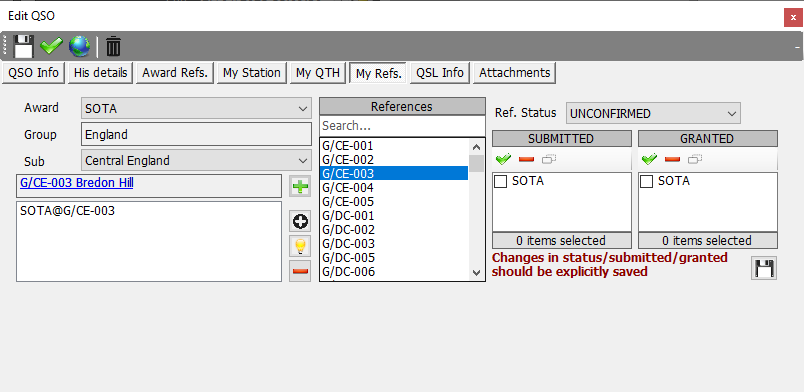804x392 pixels.
Task: Select the highlighted reference G/CE-003
Action: [x=394, y=173]
